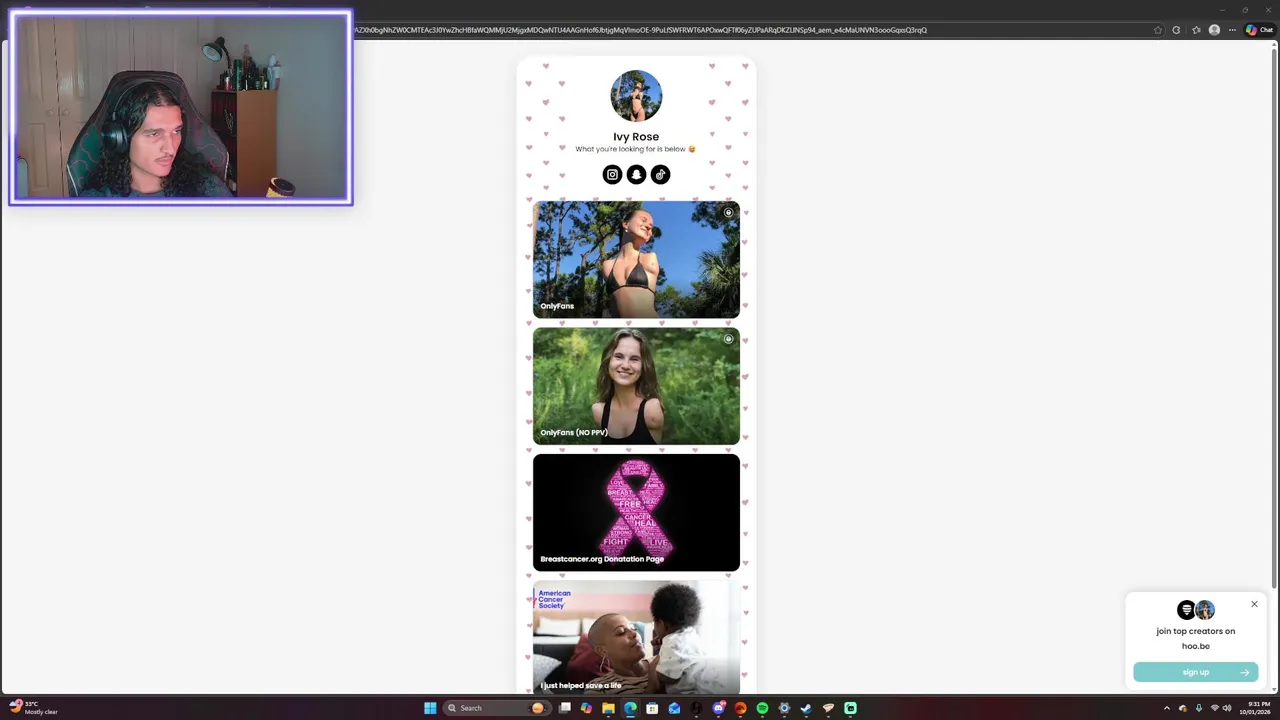This screenshot has width=1280, height=720.
Task: Open the Copilot Chat button
Action: (1259, 30)
